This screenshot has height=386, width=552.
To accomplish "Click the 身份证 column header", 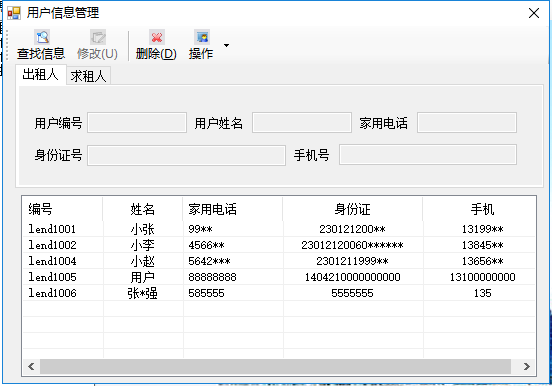I will click(352, 209).
